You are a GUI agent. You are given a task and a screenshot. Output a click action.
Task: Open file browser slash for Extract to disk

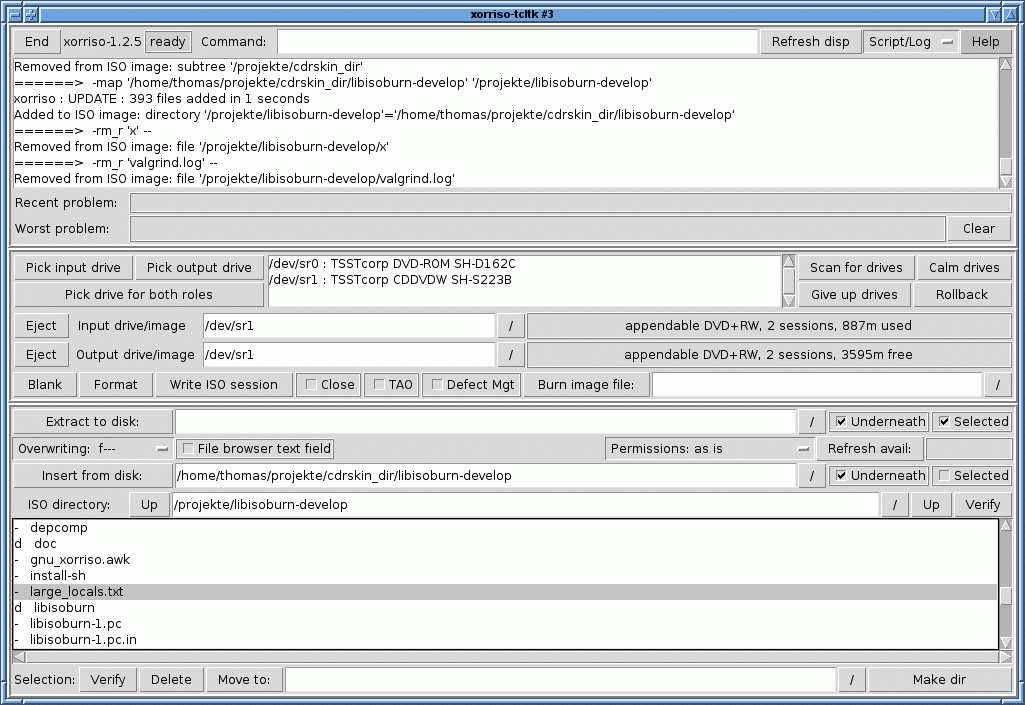pyautogui.click(x=812, y=422)
